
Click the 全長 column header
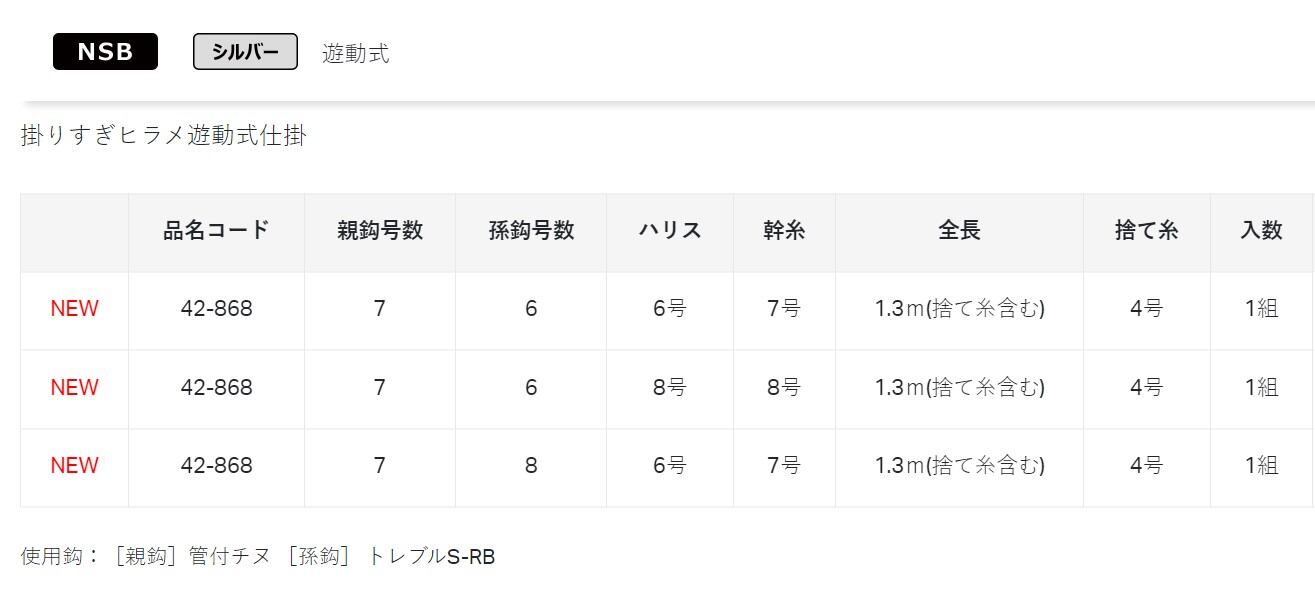click(959, 231)
